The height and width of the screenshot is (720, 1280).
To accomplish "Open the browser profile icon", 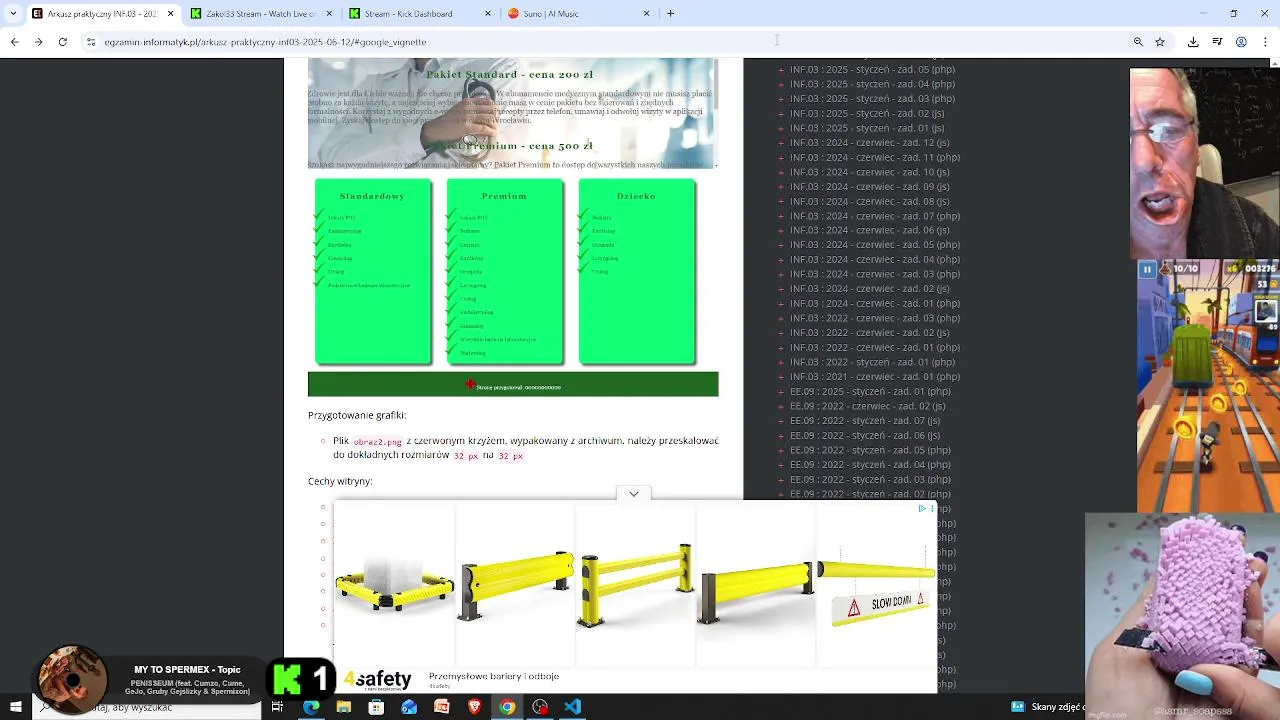I will click(x=1241, y=42).
